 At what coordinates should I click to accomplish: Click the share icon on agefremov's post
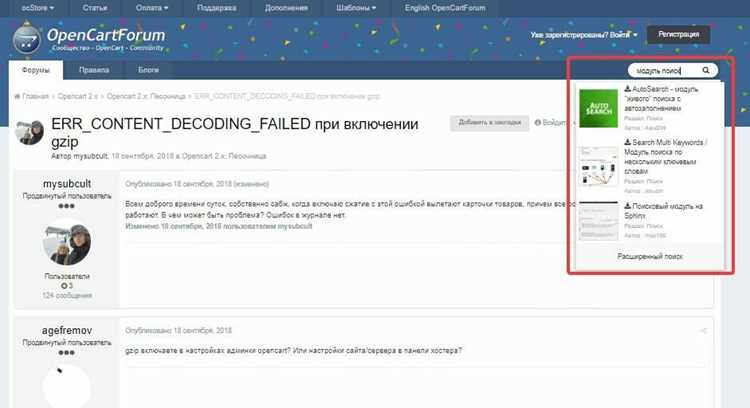704,331
